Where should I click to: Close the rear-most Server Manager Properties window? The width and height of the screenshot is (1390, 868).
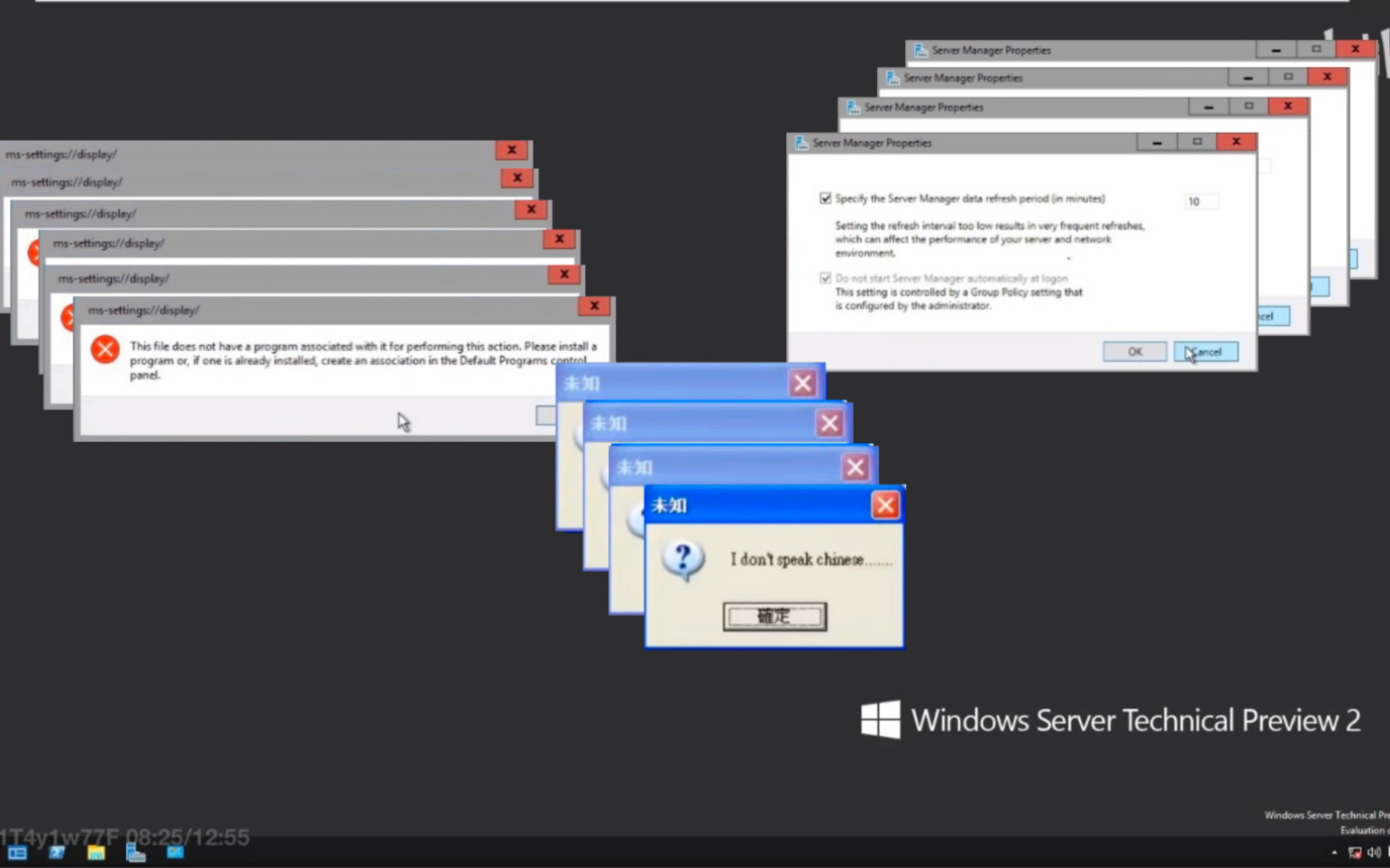pos(1355,49)
